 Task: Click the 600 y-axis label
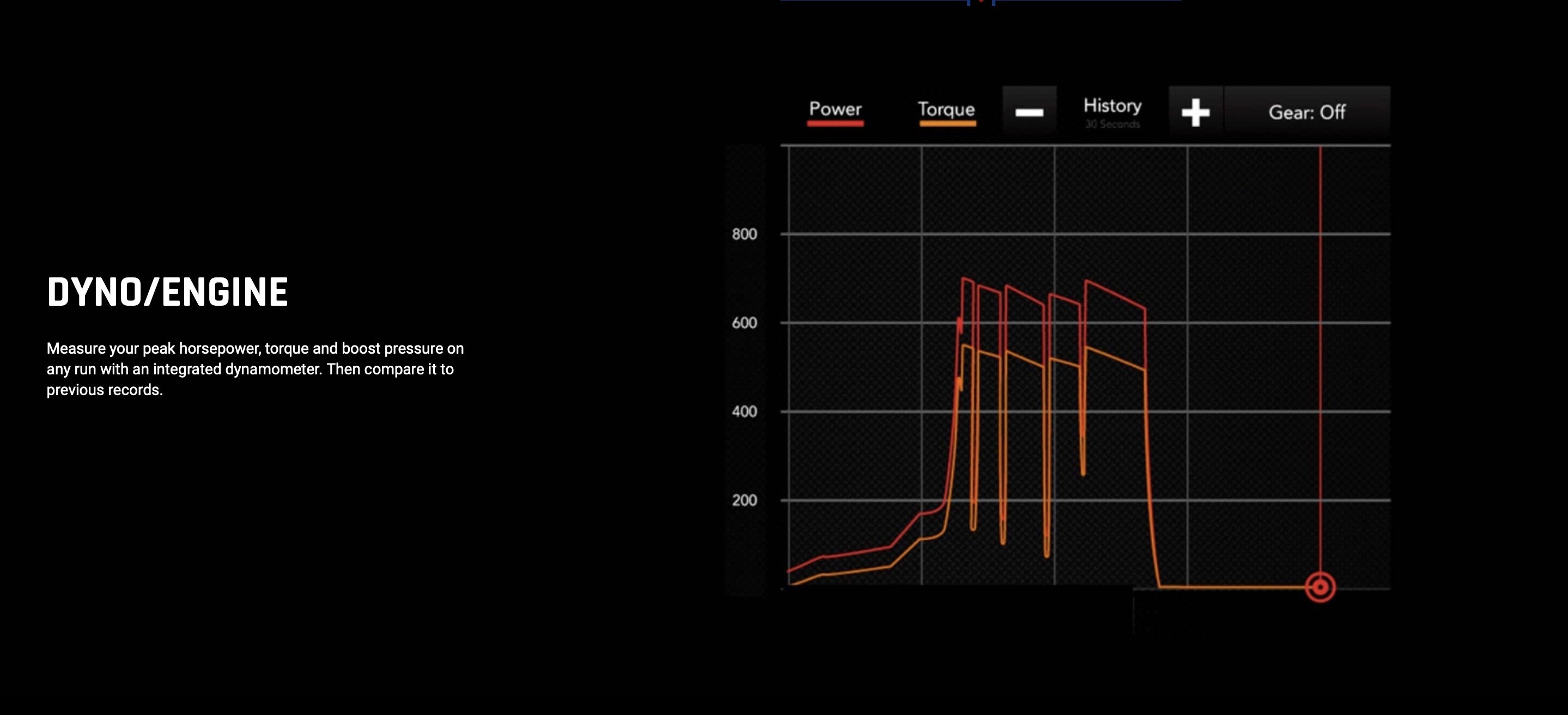(744, 323)
